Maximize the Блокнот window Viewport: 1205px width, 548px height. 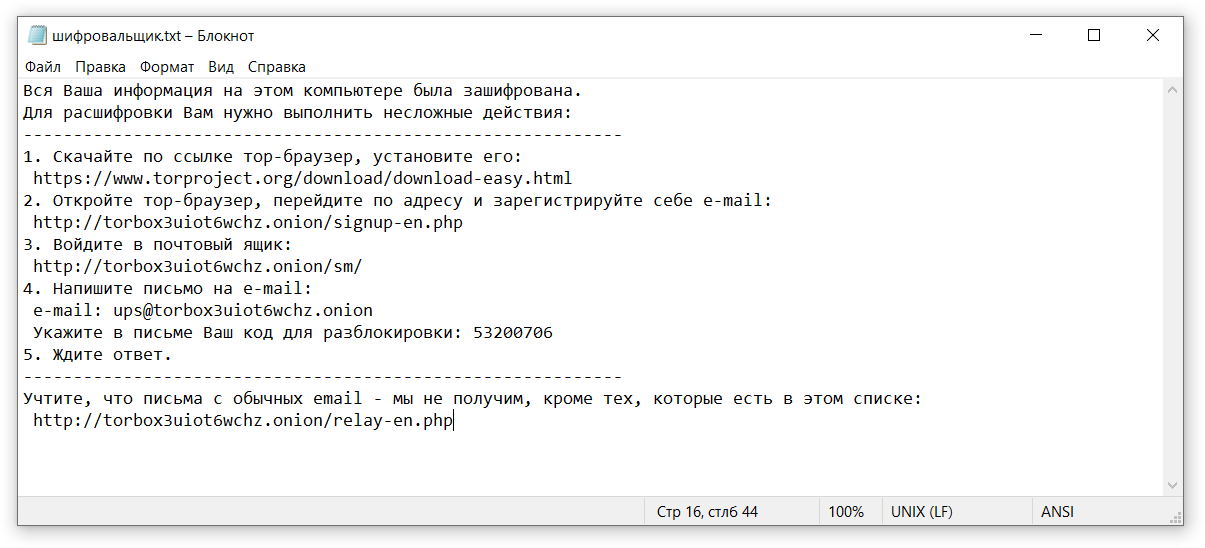coord(1094,35)
